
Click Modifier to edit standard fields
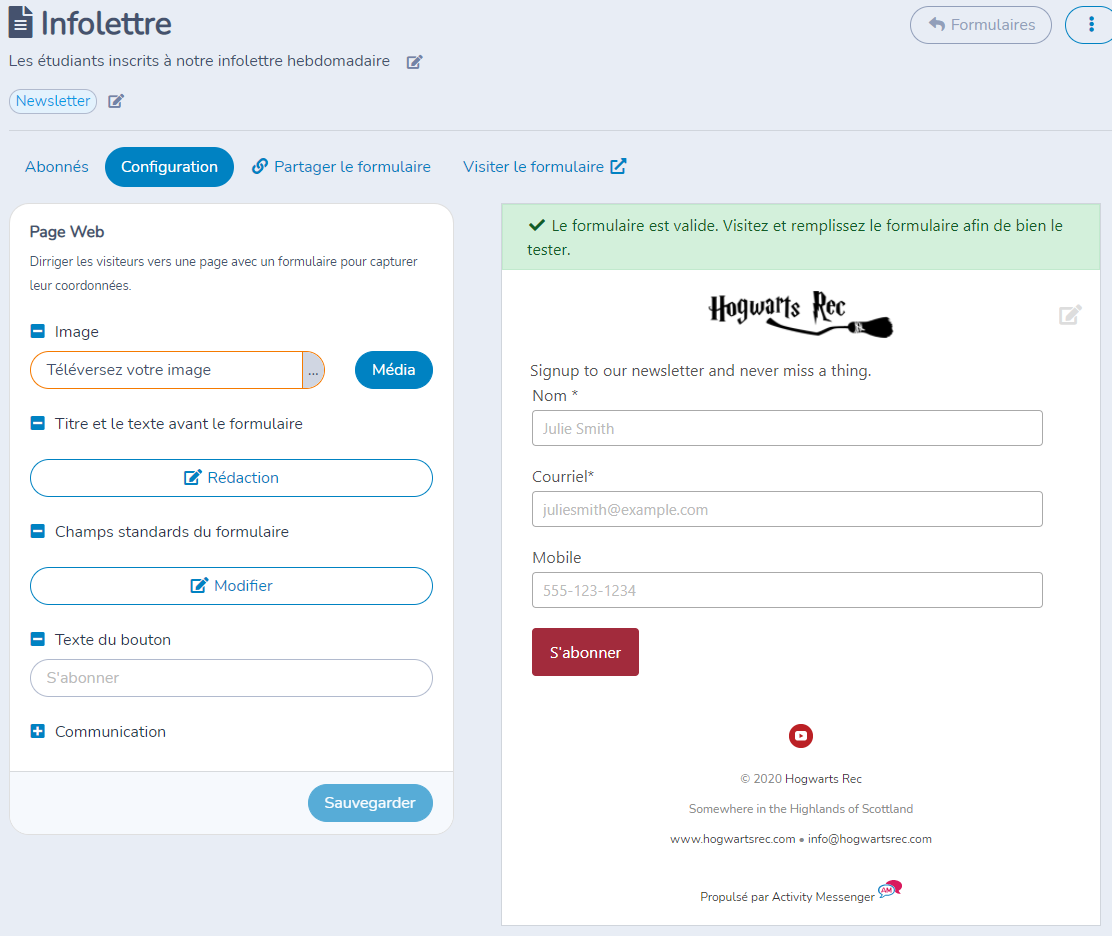231,586
